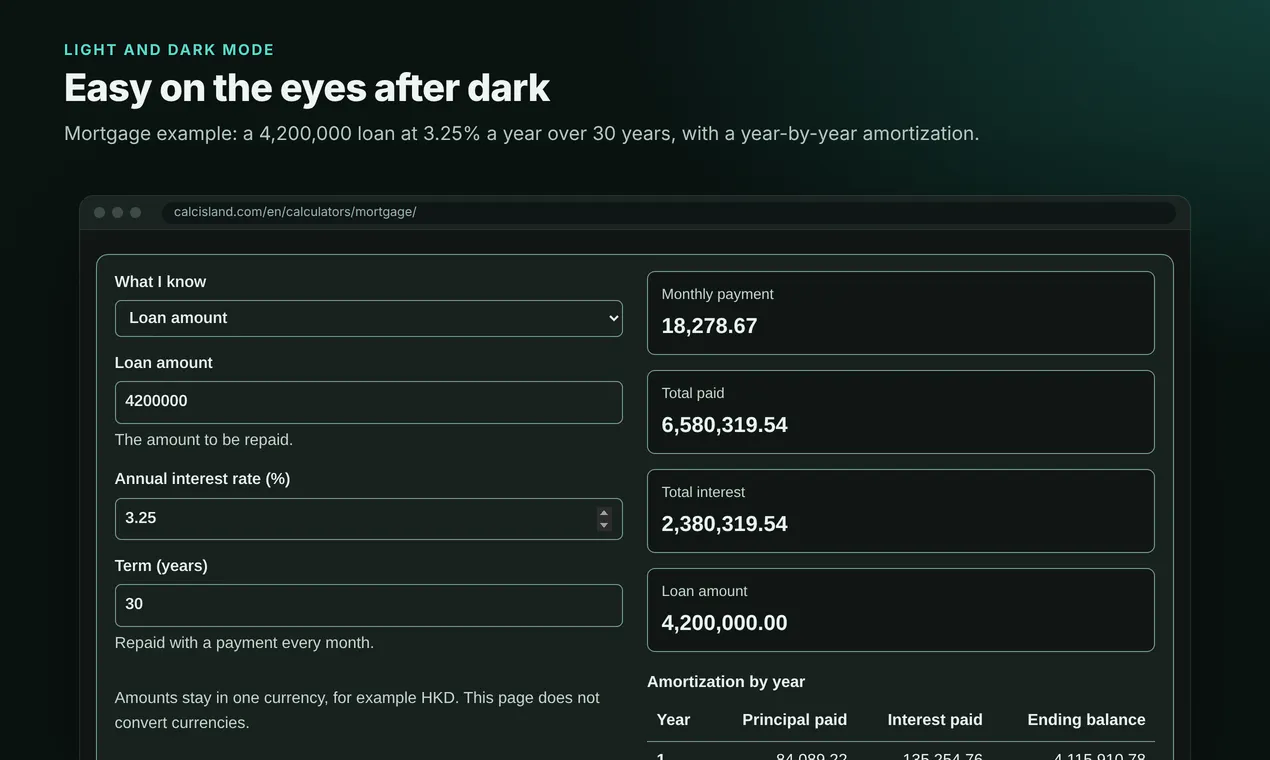Click the 'Annual interest rate (%)' label
This screenshot has width=1270, height=760.
tap(202, 479)
